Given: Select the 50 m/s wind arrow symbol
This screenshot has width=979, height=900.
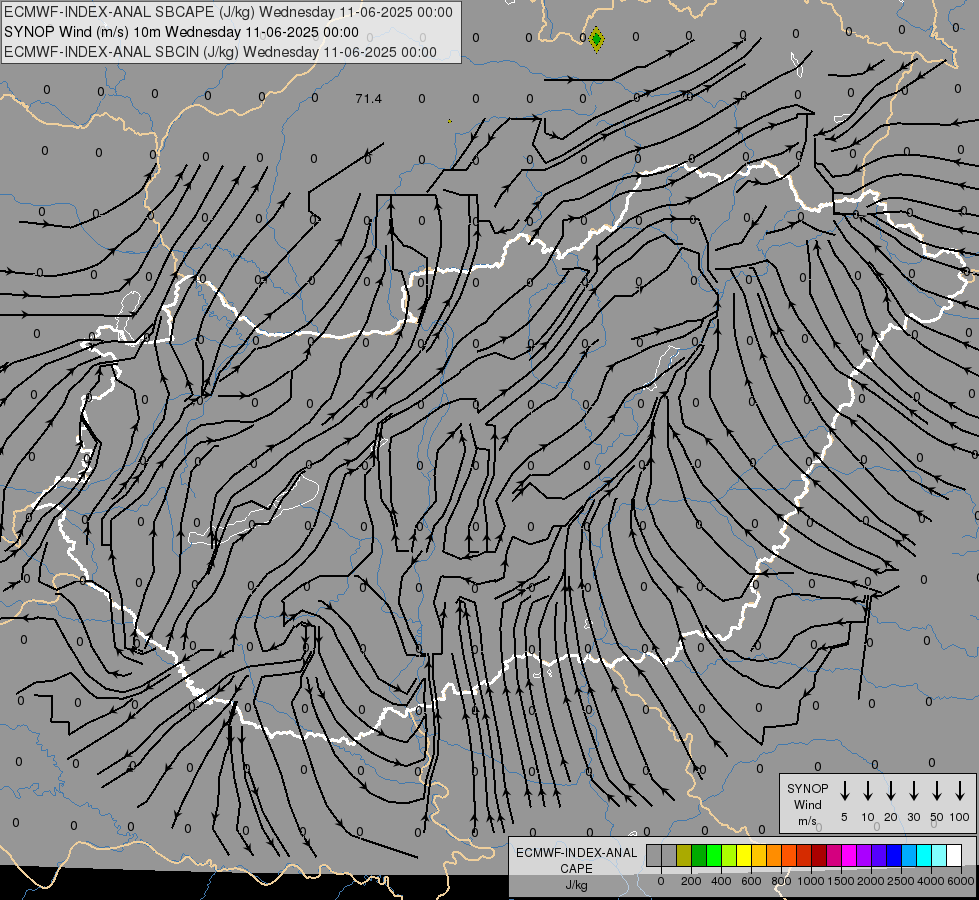Looking at the screenshot, I should (x=937, y=791).
